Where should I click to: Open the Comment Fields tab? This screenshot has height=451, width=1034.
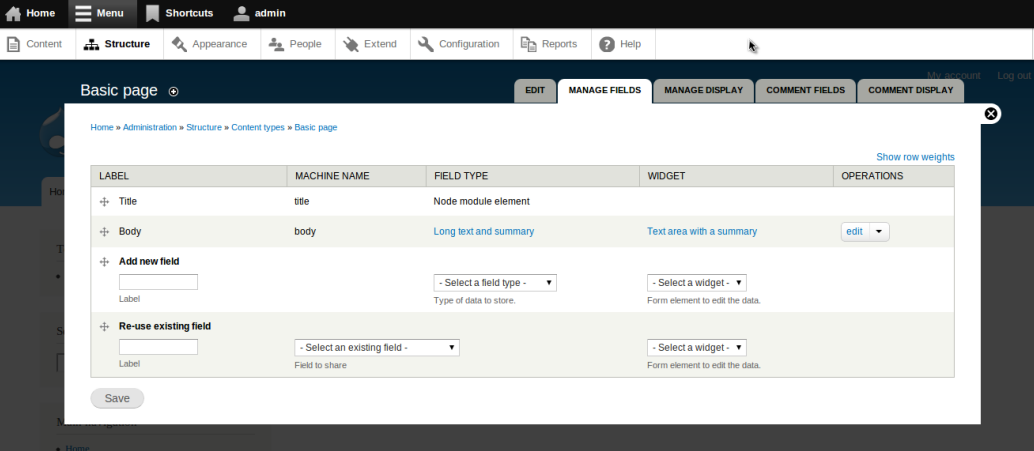[805, 90]
